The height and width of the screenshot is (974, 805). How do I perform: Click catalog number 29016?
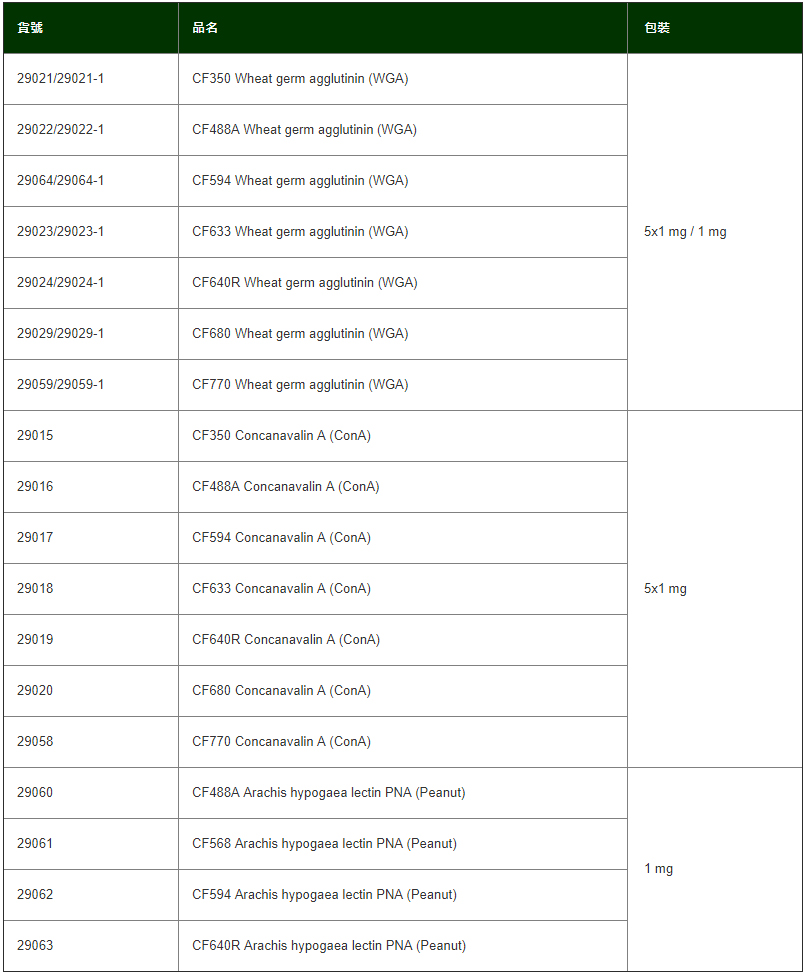[x=35, y=486]
